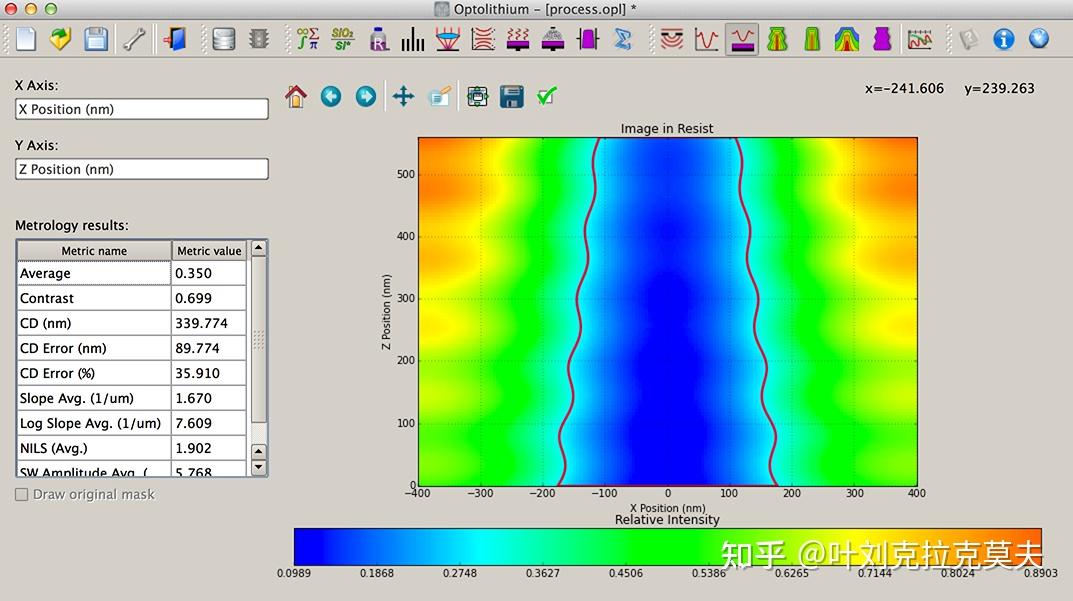Select the 'Contrast' metric name cell
1073x601 pixels.
(94, 298)
